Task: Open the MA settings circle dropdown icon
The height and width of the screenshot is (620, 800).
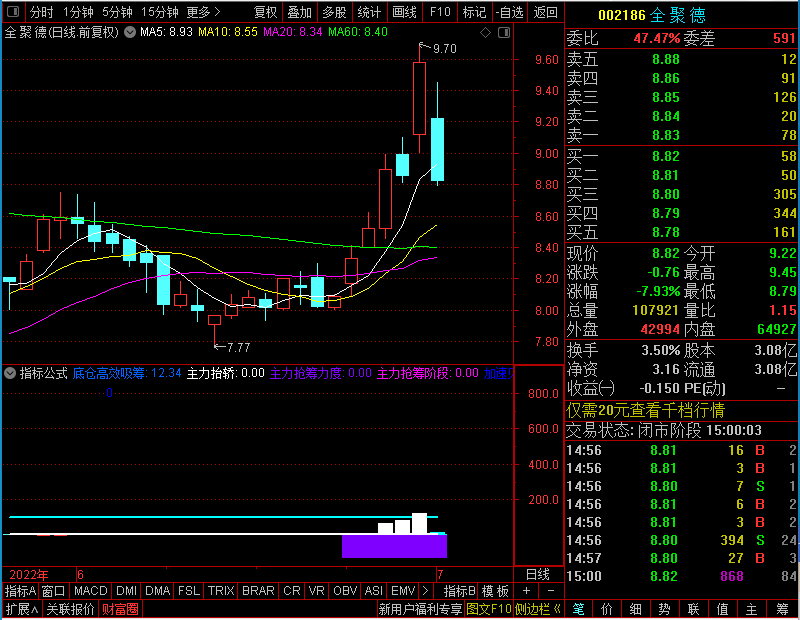Action: pyautogui.click(x=130, y=32)
